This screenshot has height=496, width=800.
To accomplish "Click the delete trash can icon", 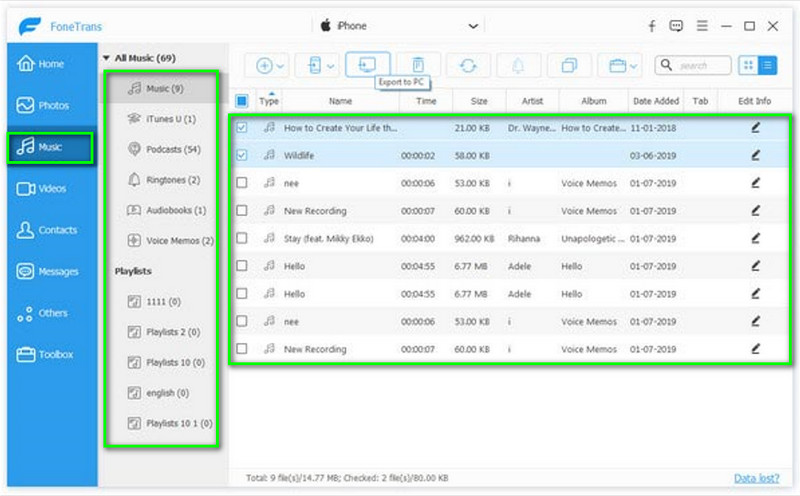I will pyautogui.click(x=418, y=65).
